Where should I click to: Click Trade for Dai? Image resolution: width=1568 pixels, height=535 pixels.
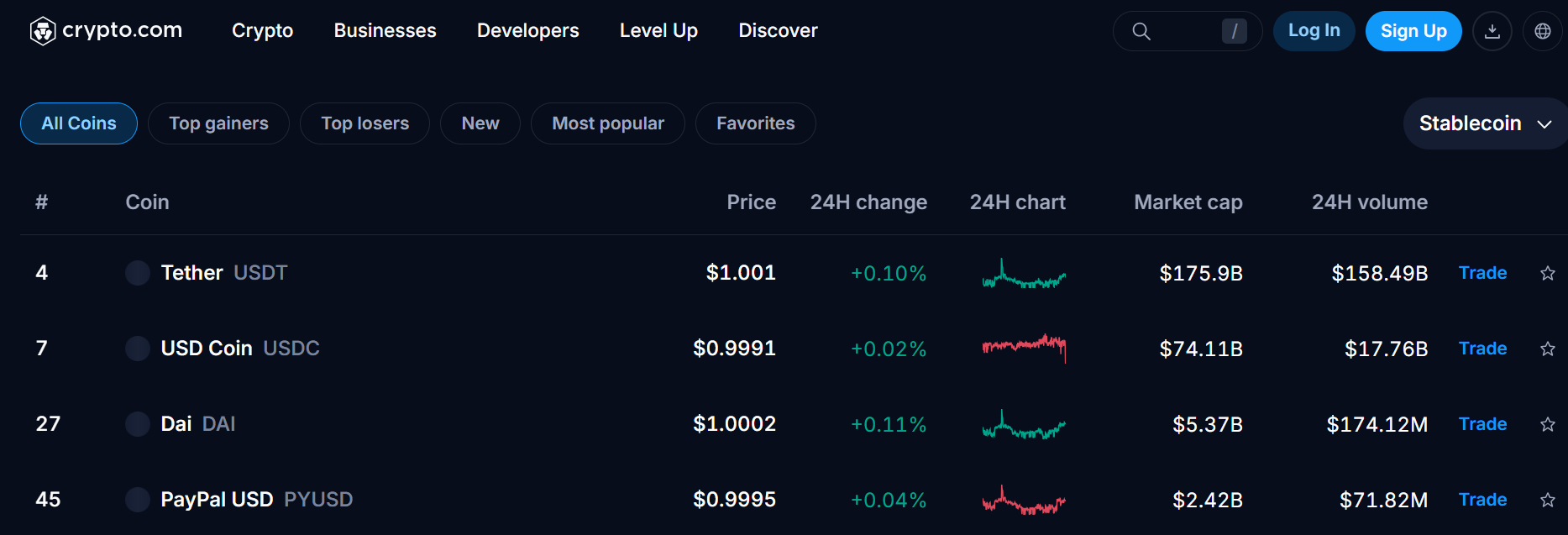click(1482, 424)
